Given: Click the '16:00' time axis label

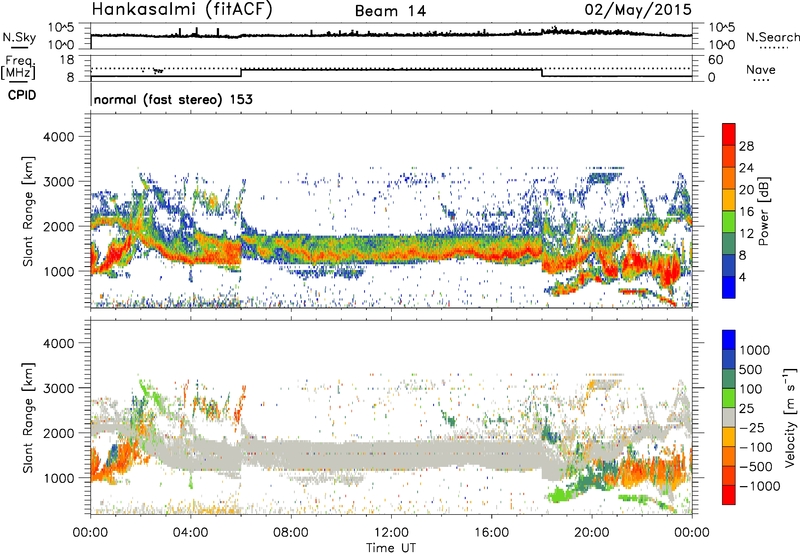Looking at the screenshot, I should click(x=491, y=533).
